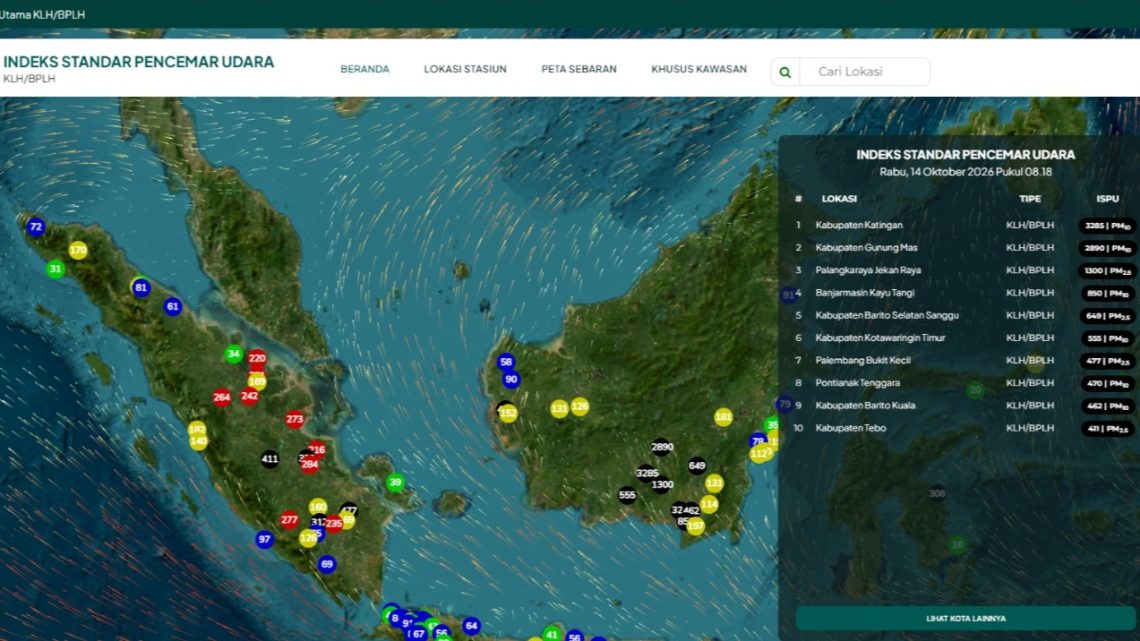Click red station marker 220
Image resolution: width=1140 pixels, height=641 pixels.
257,358
